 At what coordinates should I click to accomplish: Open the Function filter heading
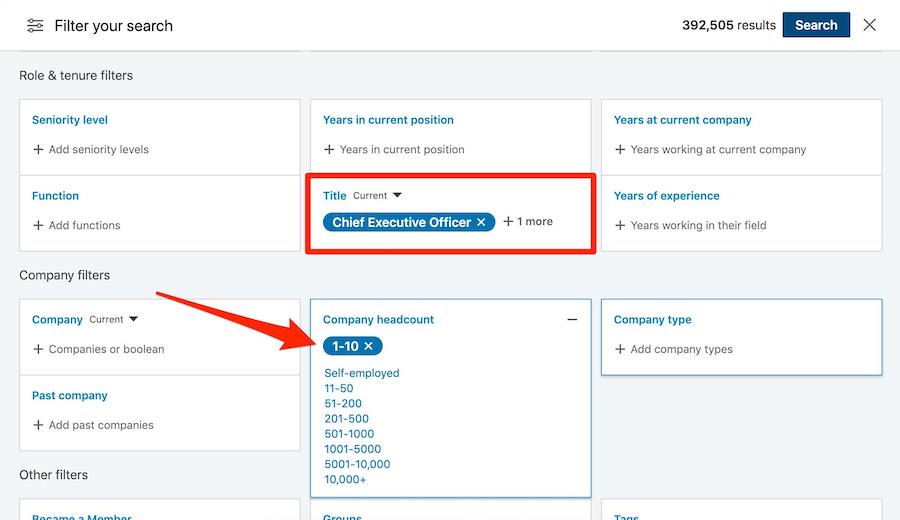(x=55, y=195)
